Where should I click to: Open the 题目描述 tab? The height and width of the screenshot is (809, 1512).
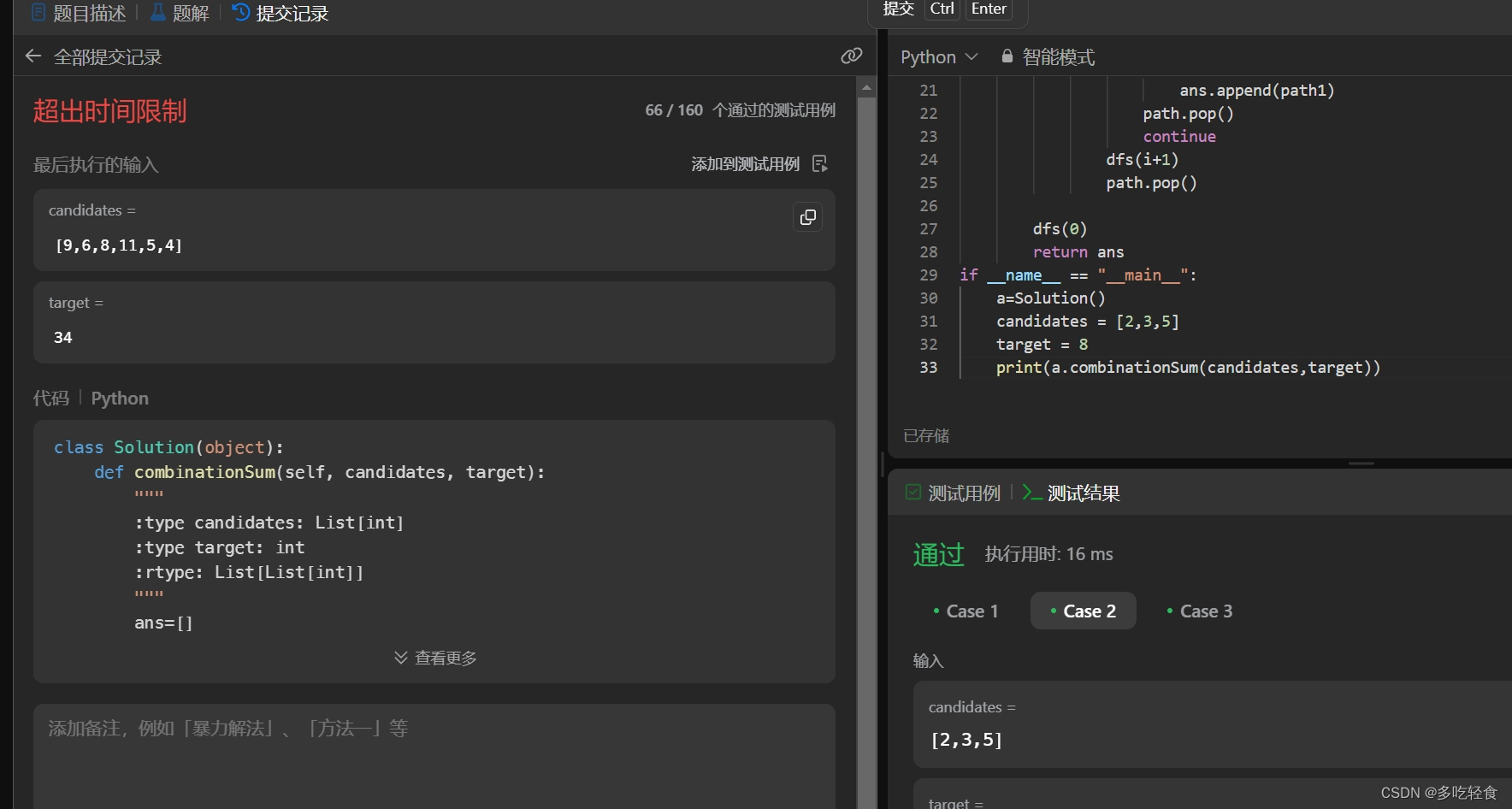coord(79,13)
